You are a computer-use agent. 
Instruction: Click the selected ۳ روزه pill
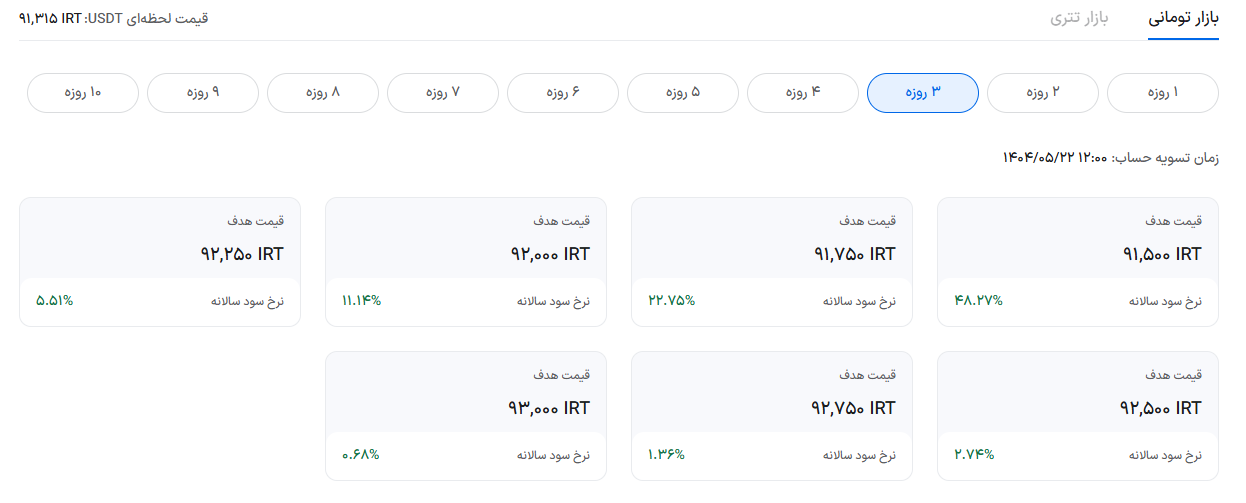click(922, 93)
